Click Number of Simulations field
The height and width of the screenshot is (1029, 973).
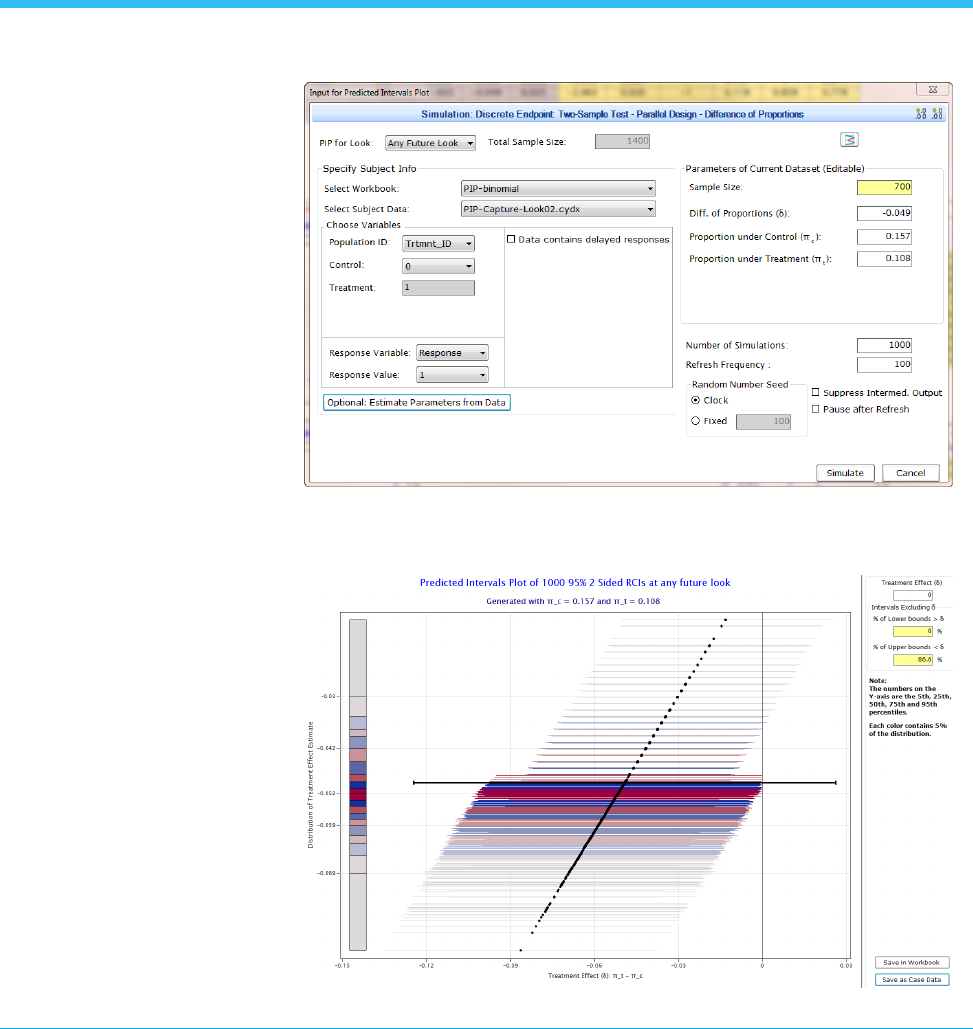pyautogui.click(x=884, y=345)
